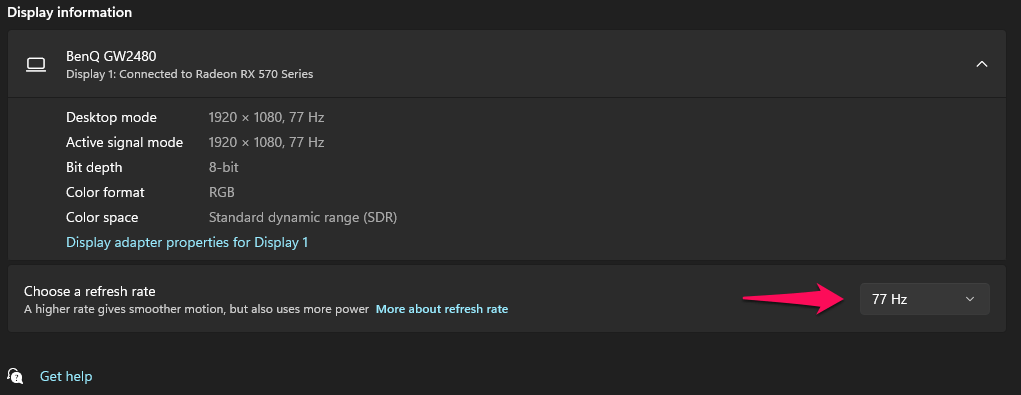Viewport: 1021px width, 395px height.
Task: Open Display adapter properties for Display 1
Action: point(187,242)
